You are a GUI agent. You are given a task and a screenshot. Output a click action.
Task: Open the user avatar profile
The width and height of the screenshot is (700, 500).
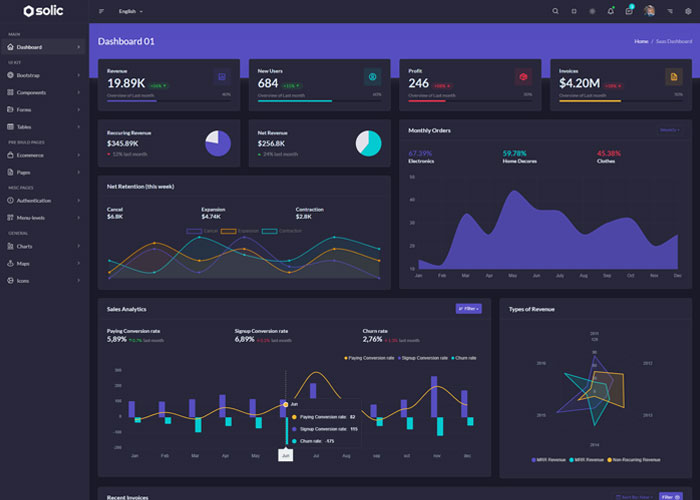[x=649, y=11]
